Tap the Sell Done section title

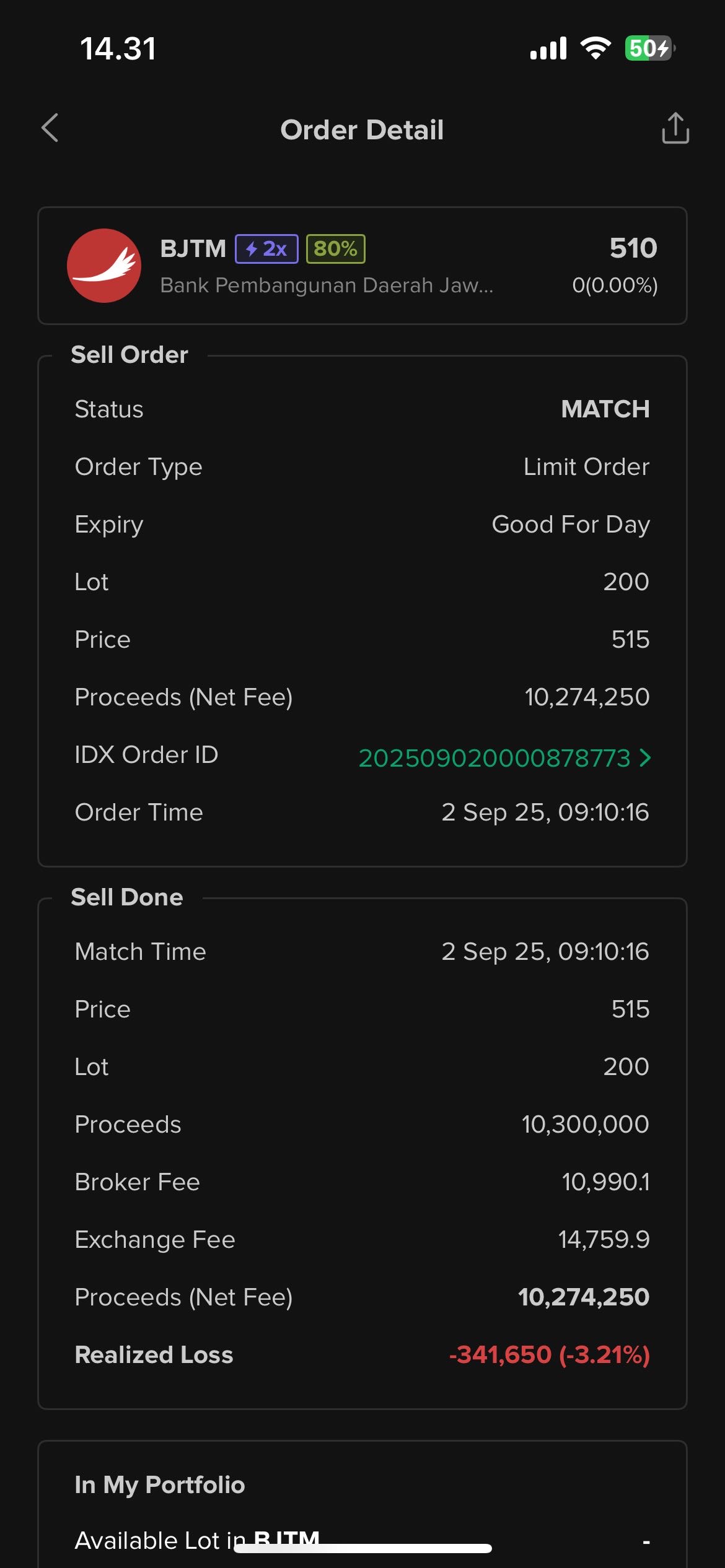[x=127, y=897]
